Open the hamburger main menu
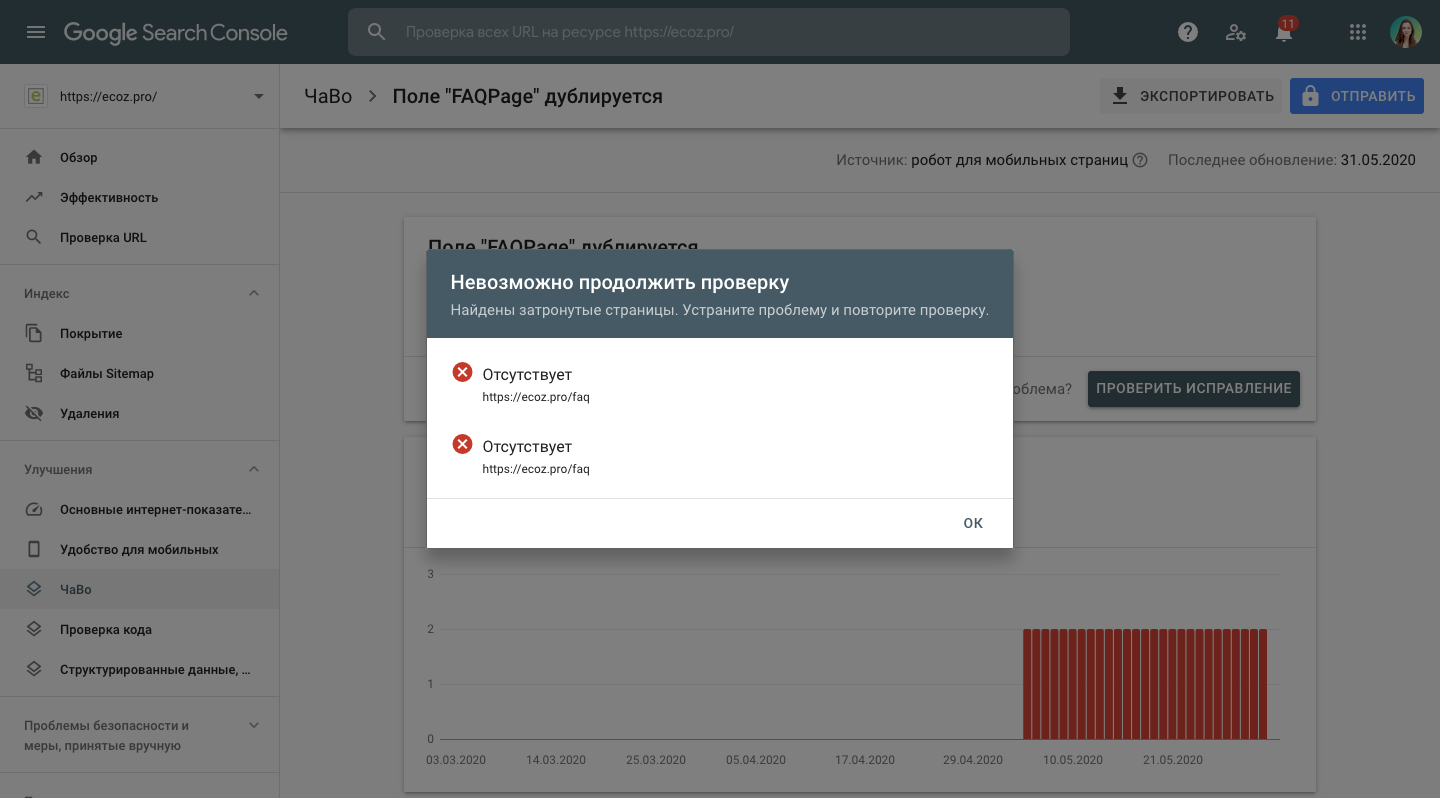 tap(36, 32)
